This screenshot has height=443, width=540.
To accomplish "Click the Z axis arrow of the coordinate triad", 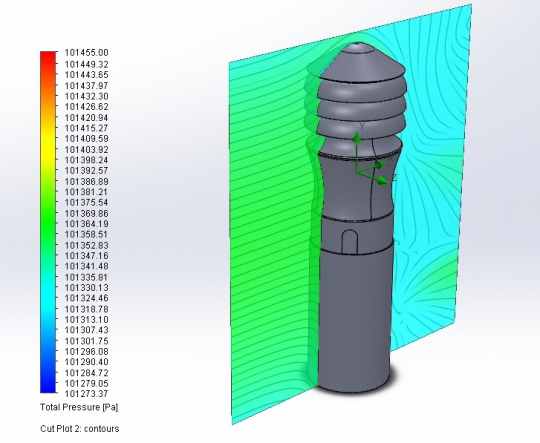I will point(382,181).
